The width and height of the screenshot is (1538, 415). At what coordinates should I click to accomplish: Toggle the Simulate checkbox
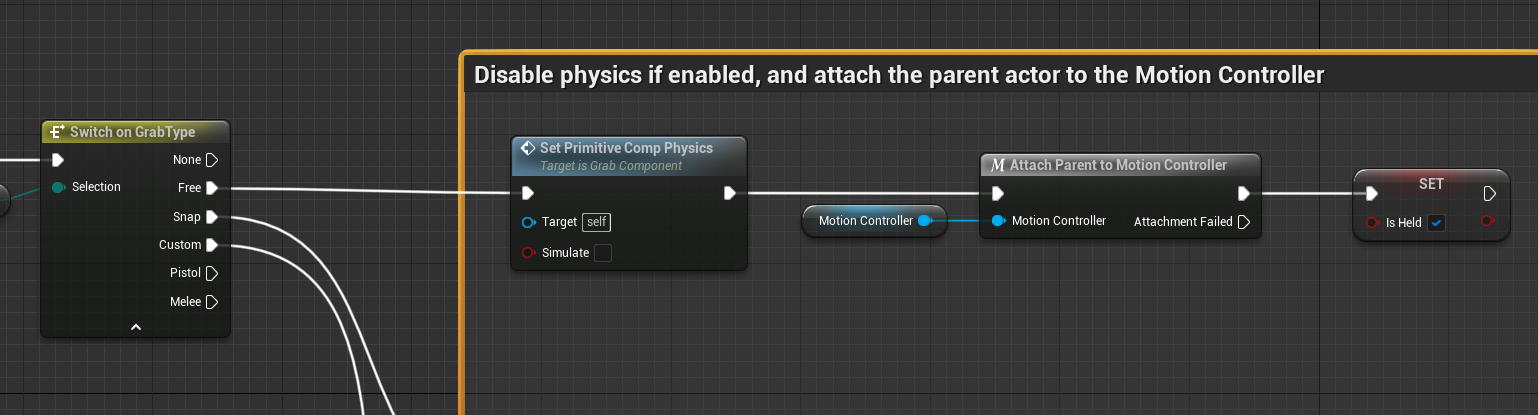click(x=602, y=253)
